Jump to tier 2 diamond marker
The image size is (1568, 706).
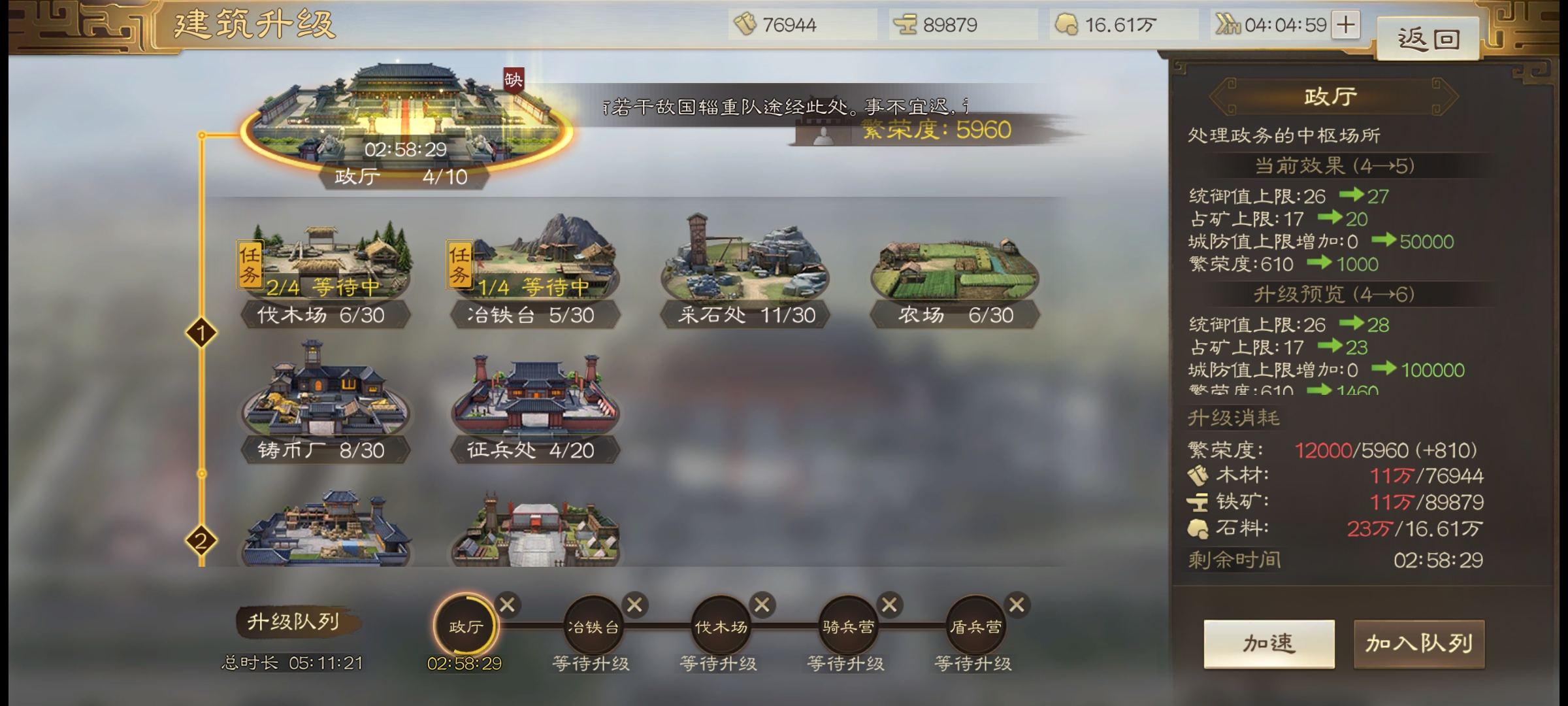tap(201, 541)
